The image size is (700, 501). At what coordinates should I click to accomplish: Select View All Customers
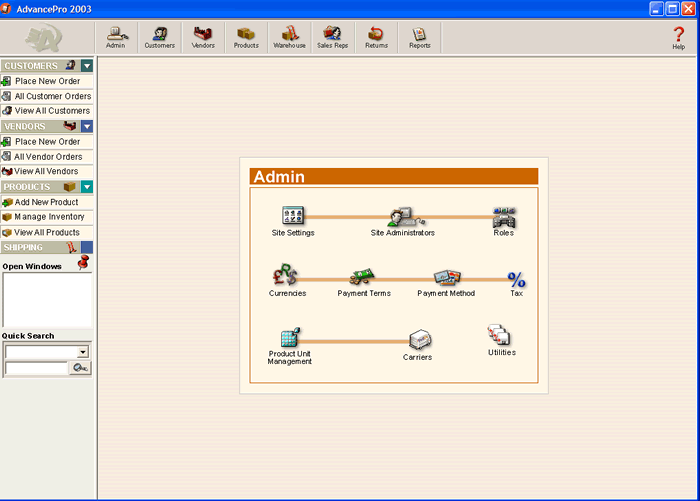tap(46, 111)
